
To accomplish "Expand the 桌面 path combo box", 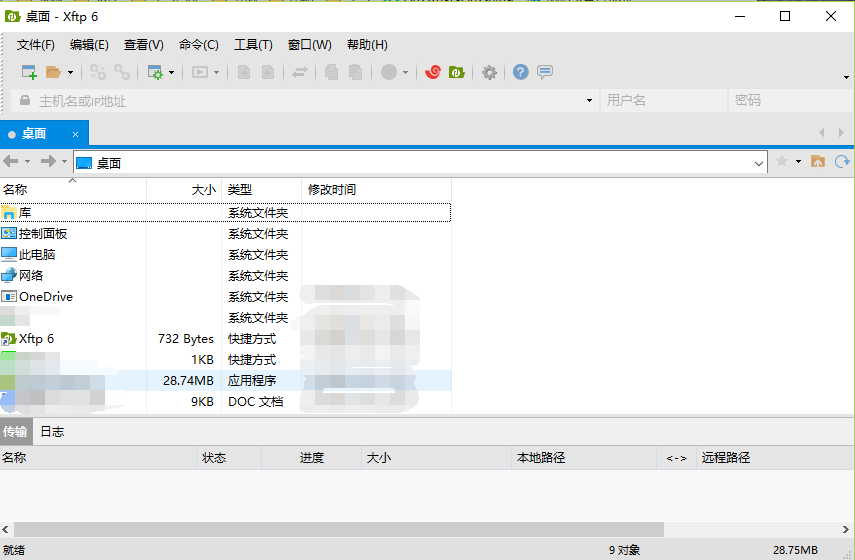I will (x=758, y=163).
